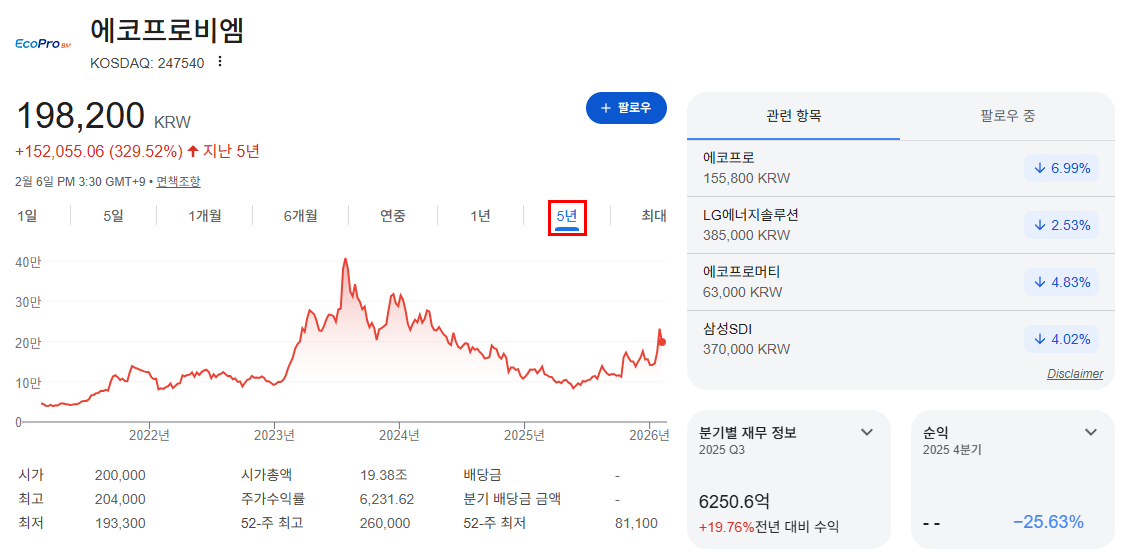Open the 에코프로 related stock row
The height and width of the screenshot is (556, 1125).
coord(900,168)
